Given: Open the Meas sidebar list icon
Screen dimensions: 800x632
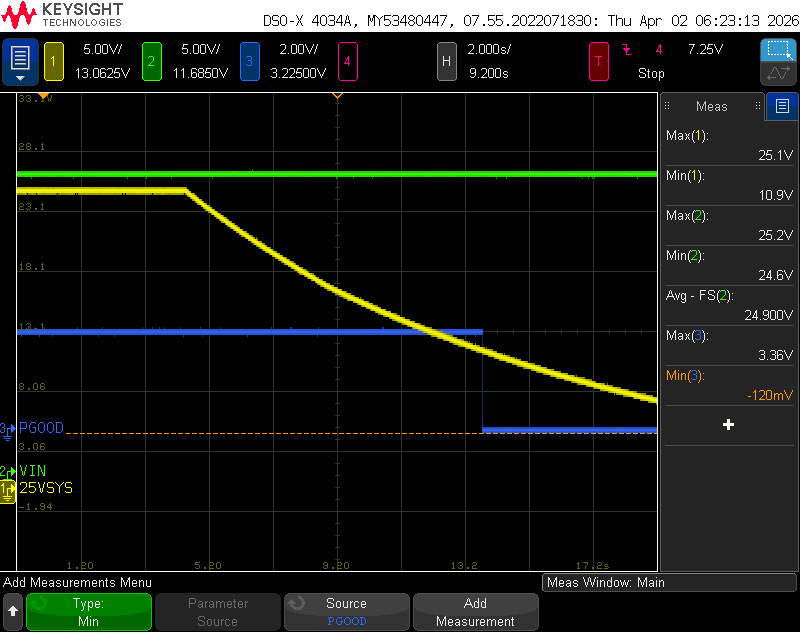Looking at the screenshot, I should (x=782, y=106).
